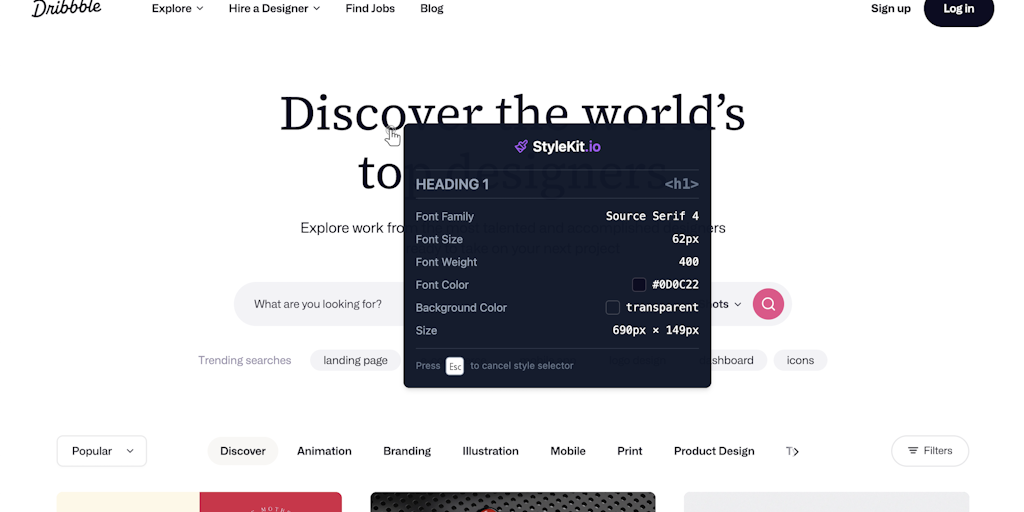This screenshot has width=1024, height=512.
Task: Open the search type dropdown chevron
Action: [738, 304]
